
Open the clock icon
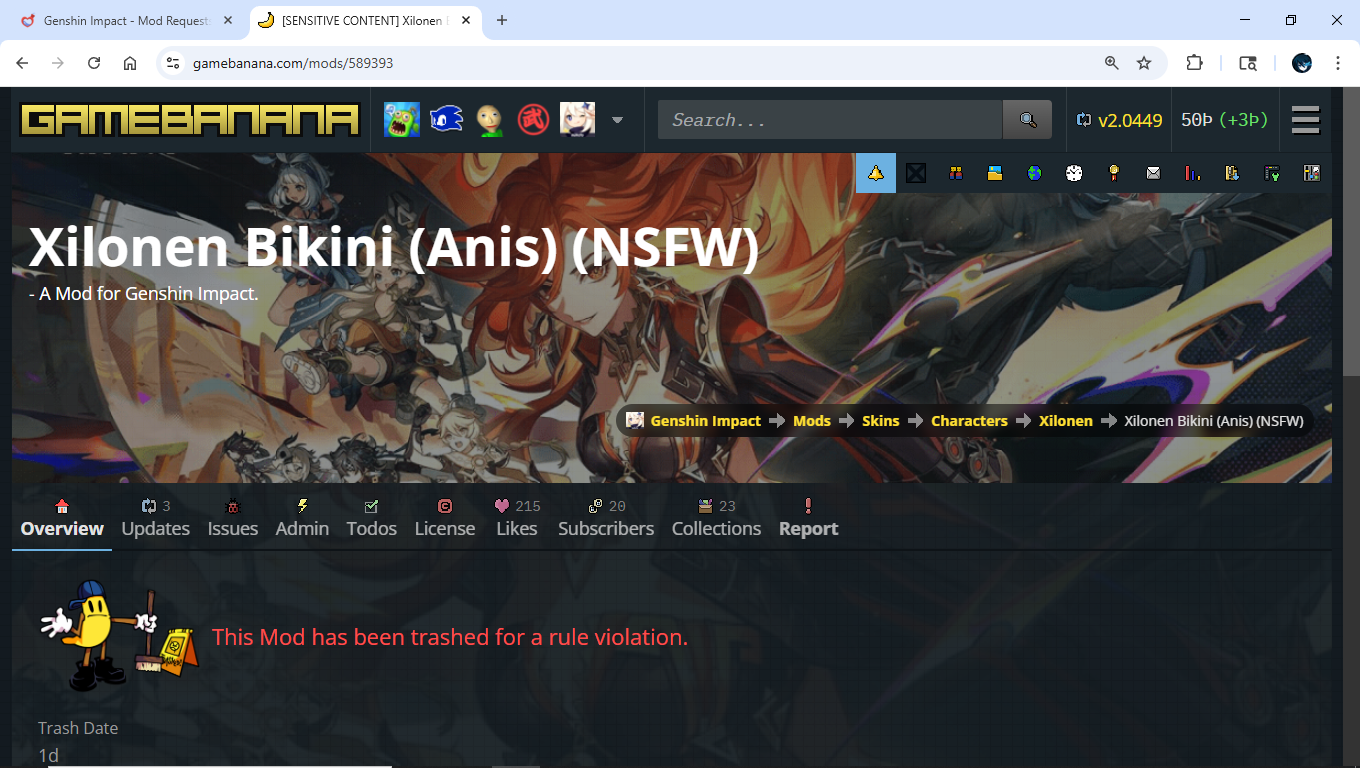pos(1074,173)
